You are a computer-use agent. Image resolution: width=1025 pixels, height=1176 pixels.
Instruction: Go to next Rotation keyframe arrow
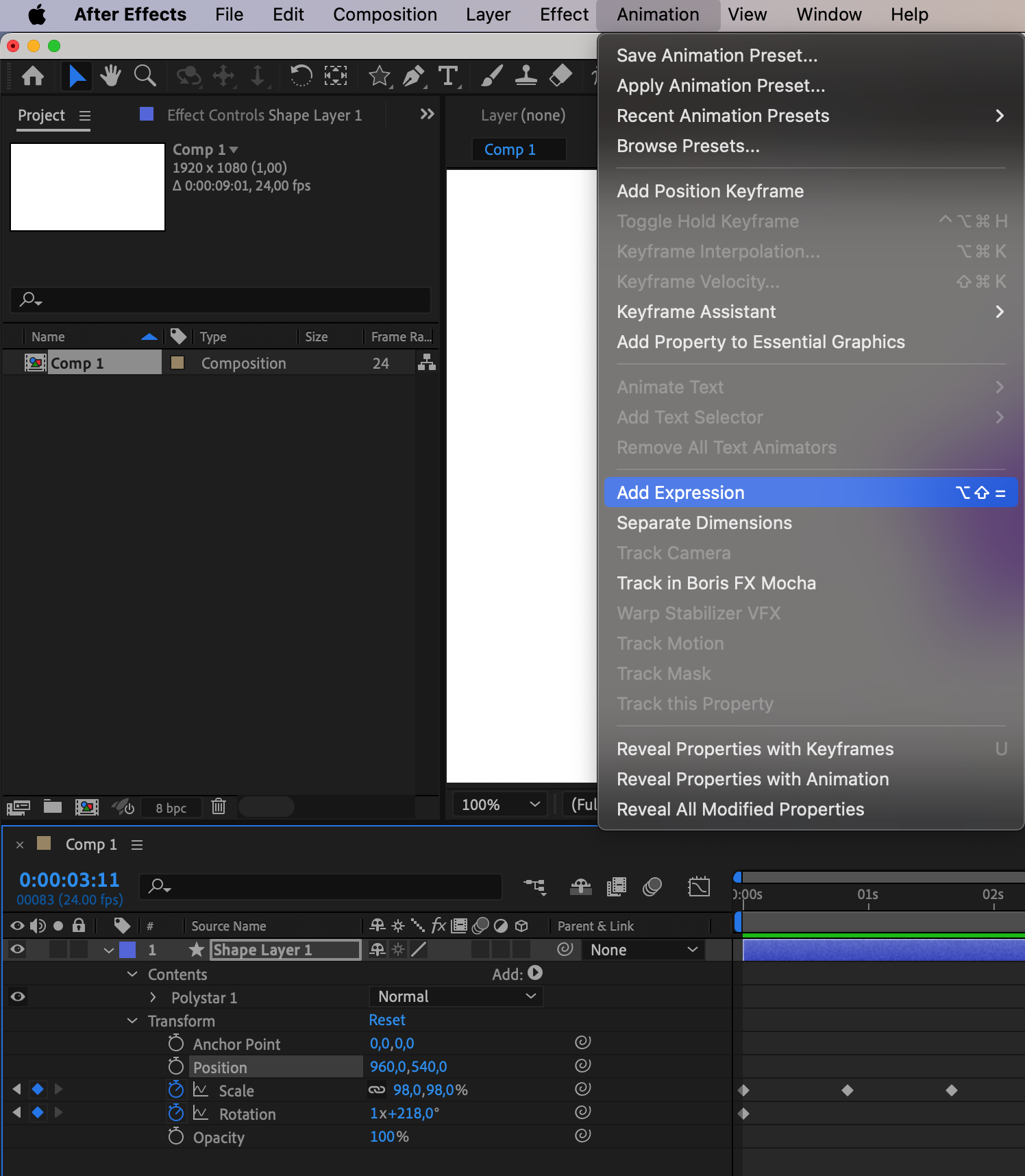(59, 1112)
